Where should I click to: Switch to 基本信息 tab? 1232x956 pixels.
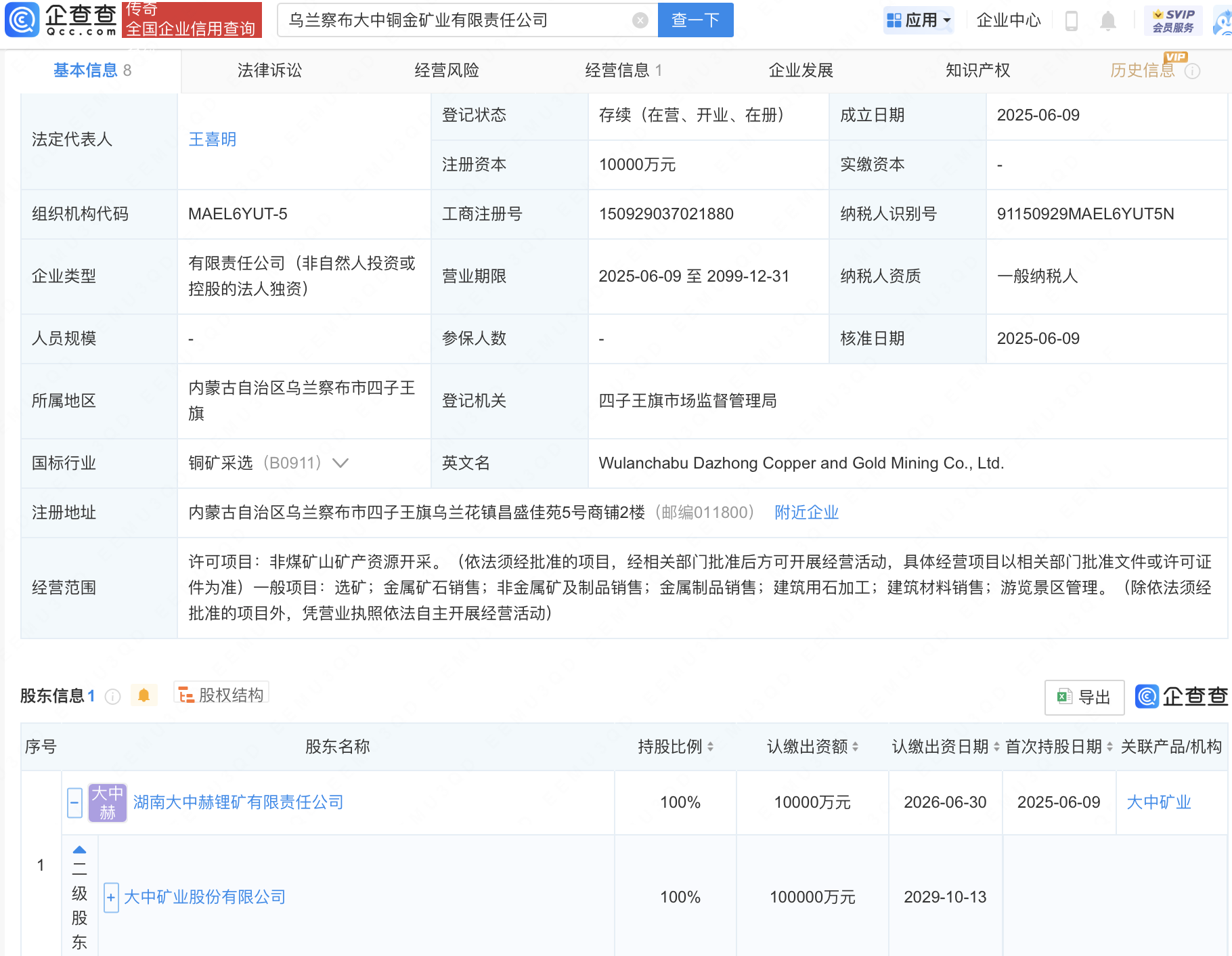pyautogui.click(x=92, y=70)
